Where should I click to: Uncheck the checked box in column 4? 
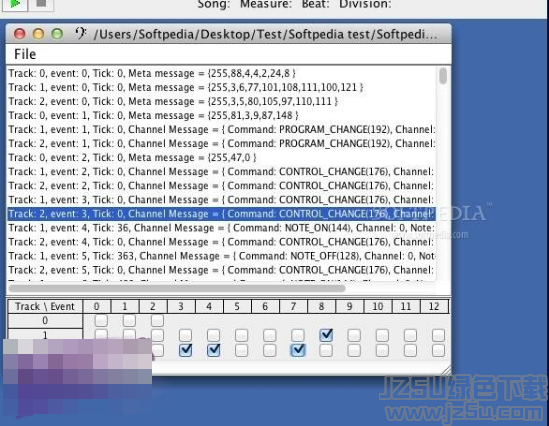point(213,350)
